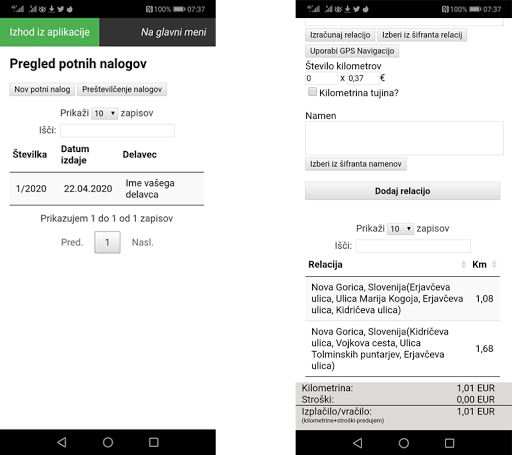
Task: Tap download notification icon on left phone
Action: [52, 9]
